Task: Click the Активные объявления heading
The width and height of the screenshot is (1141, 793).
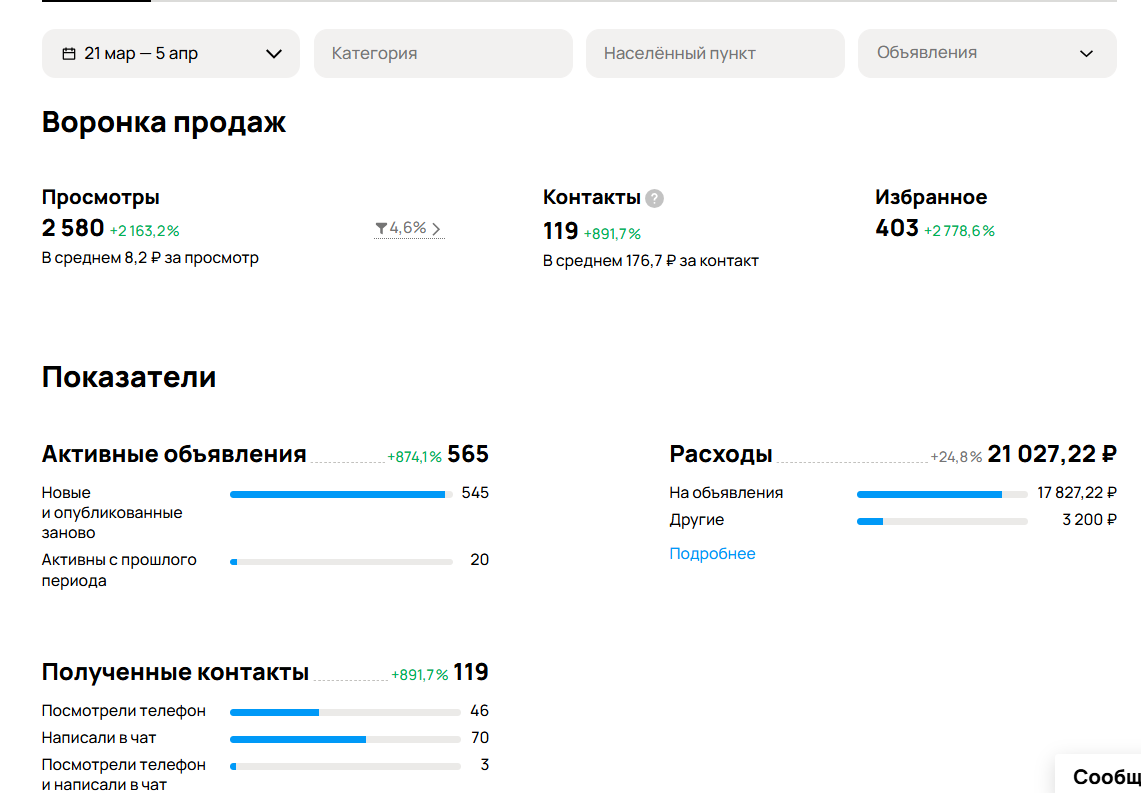Action: tap(174, 454)
